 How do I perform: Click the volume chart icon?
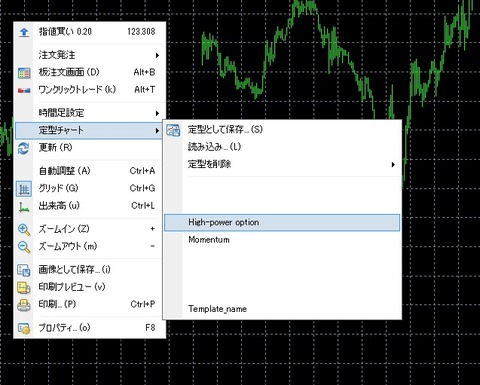24,207
